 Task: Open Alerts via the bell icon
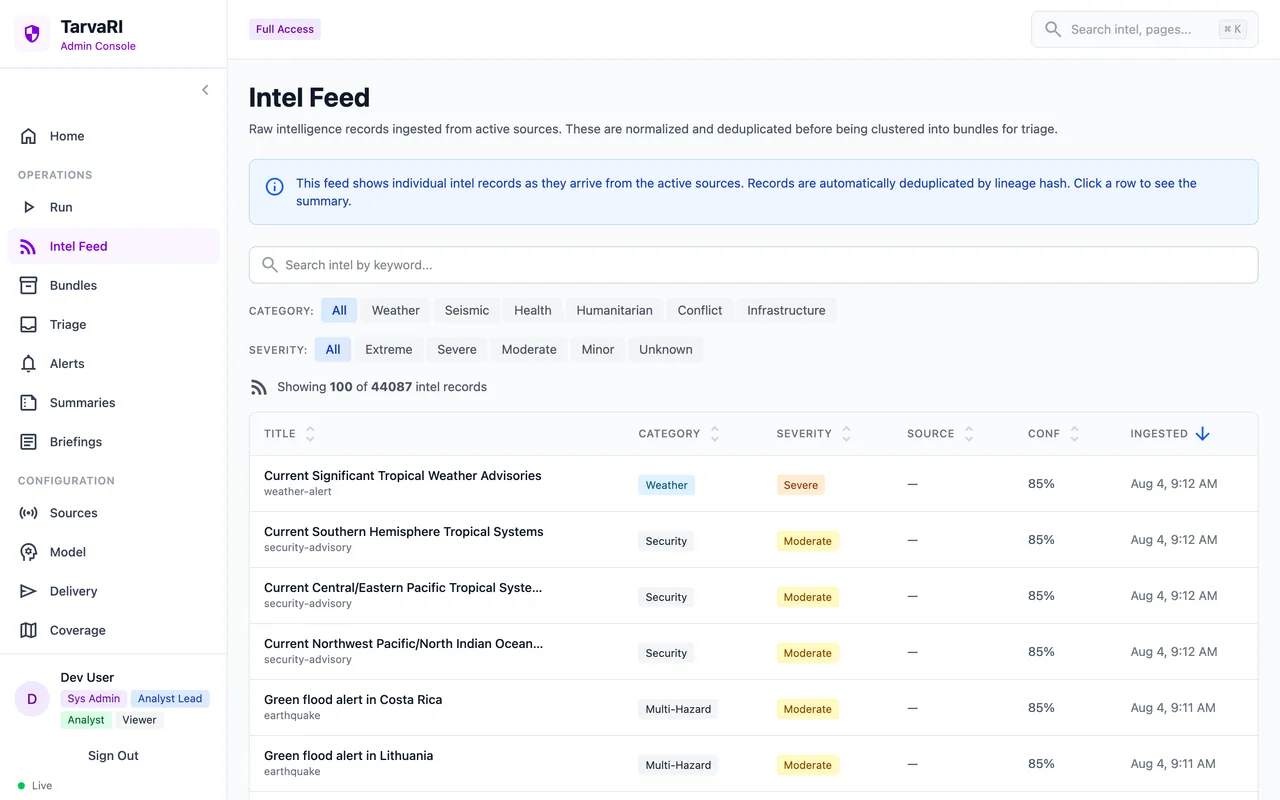click(29, 363)
